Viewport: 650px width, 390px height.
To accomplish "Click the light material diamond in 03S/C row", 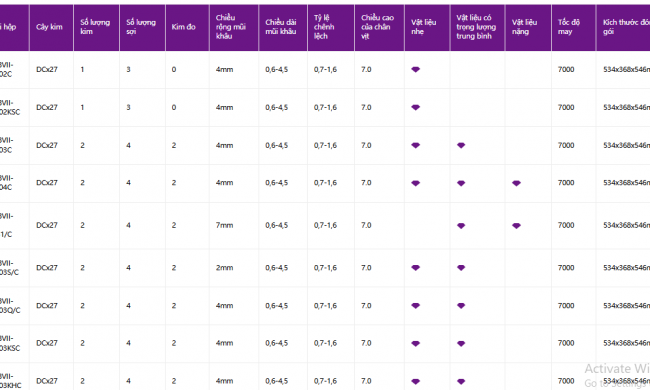I will (x=415, y=268).
